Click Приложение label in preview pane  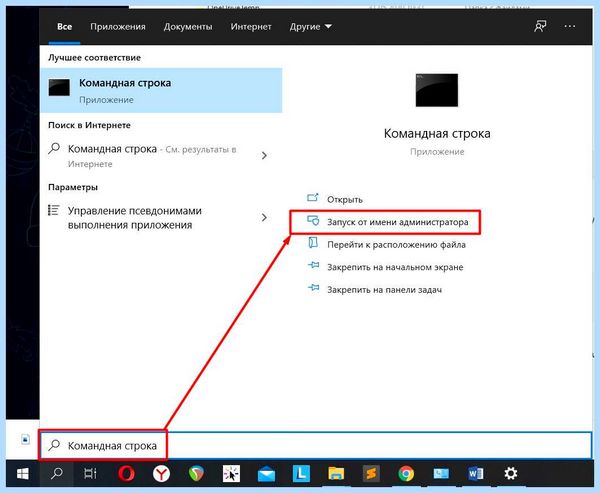(x=437, y=152)
